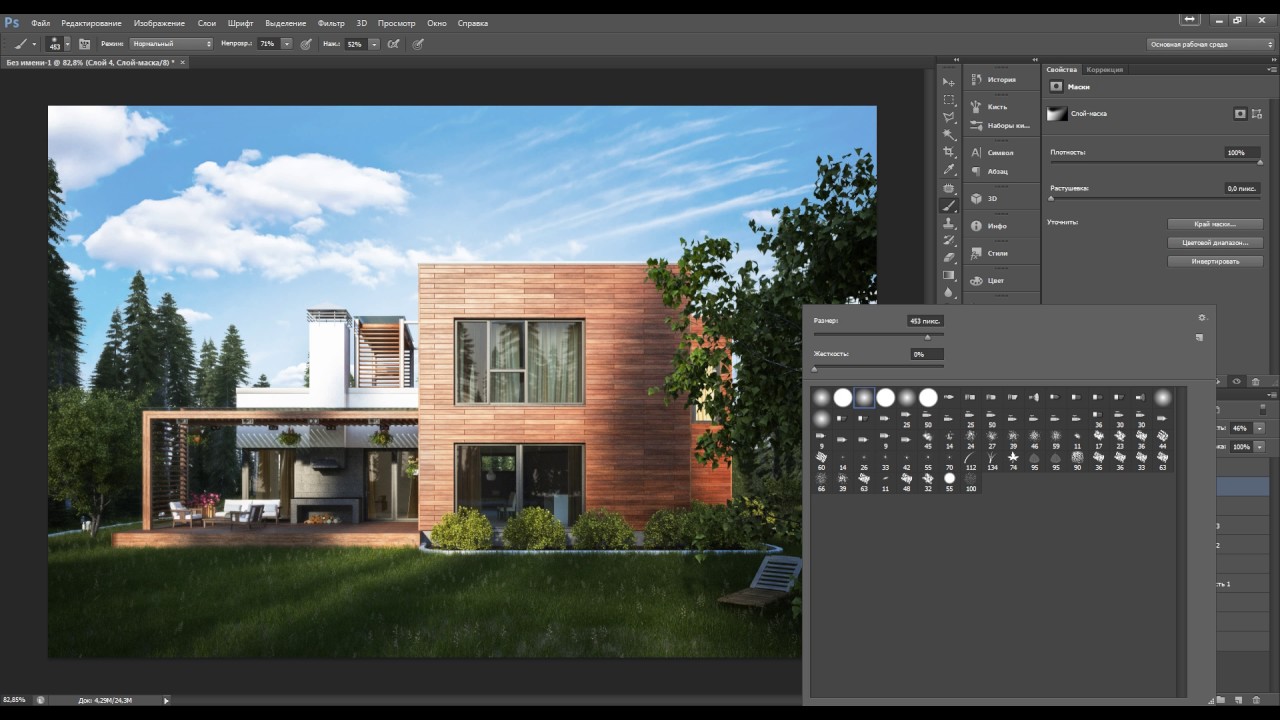The width and height of the screenshot is (1280, 720).
Task: Close the Без имени-1 document tab
Action: point(182,62)
